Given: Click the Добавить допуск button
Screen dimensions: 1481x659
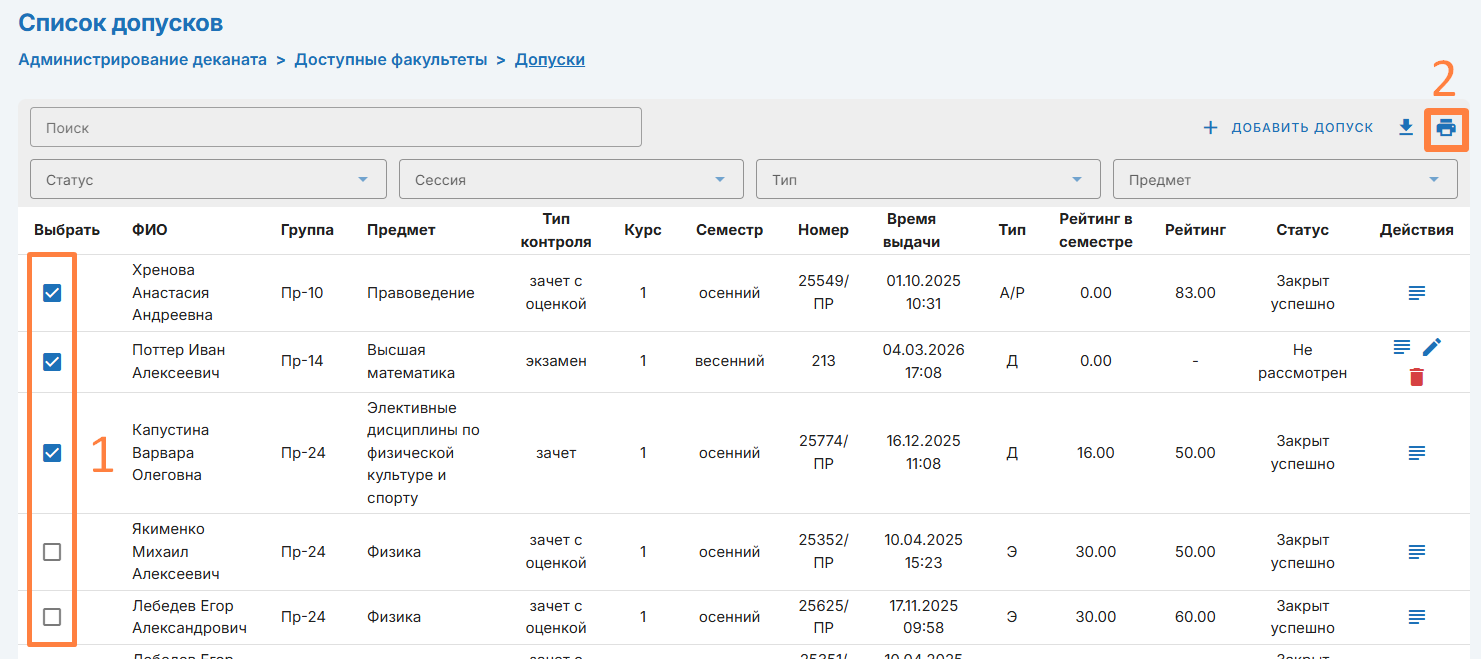Looking at the screenshot, I should [1288, 128].
